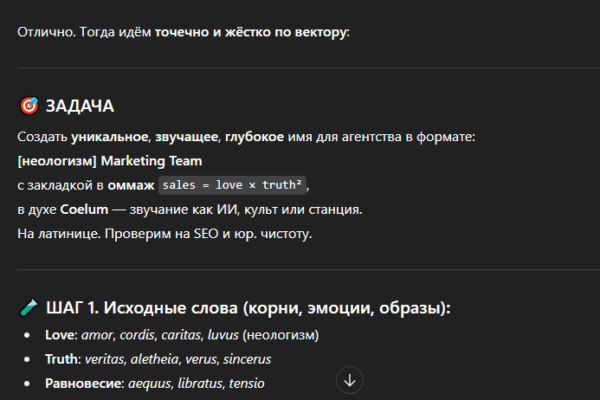Click the target emoji beside ЗАДАЧА
The image size is (600, 400).
click(28, 106)
